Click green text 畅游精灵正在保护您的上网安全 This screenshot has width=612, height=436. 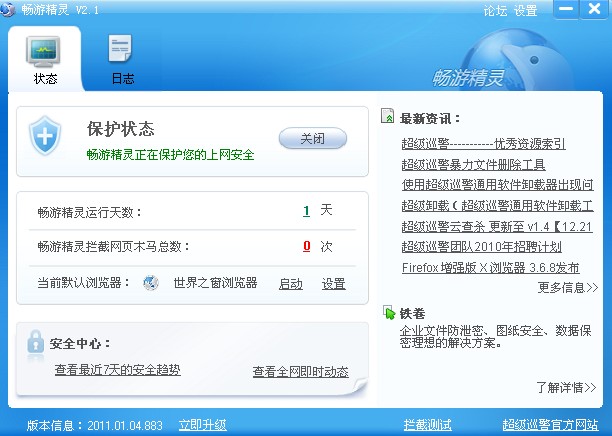pos(170,155)
